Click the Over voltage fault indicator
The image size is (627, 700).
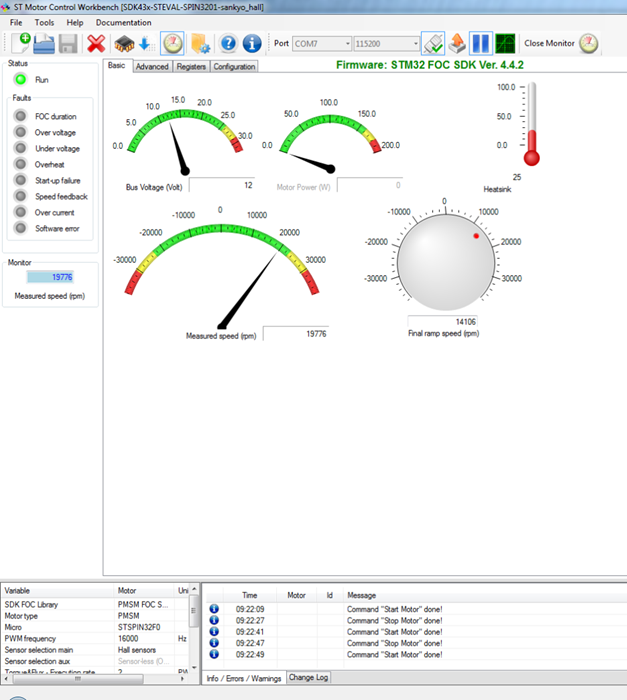tap(20, 132)
